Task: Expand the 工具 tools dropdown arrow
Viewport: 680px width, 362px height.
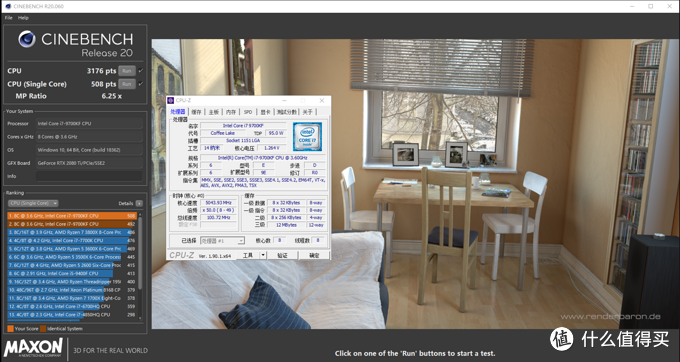Action: click(x=262, y=255)
